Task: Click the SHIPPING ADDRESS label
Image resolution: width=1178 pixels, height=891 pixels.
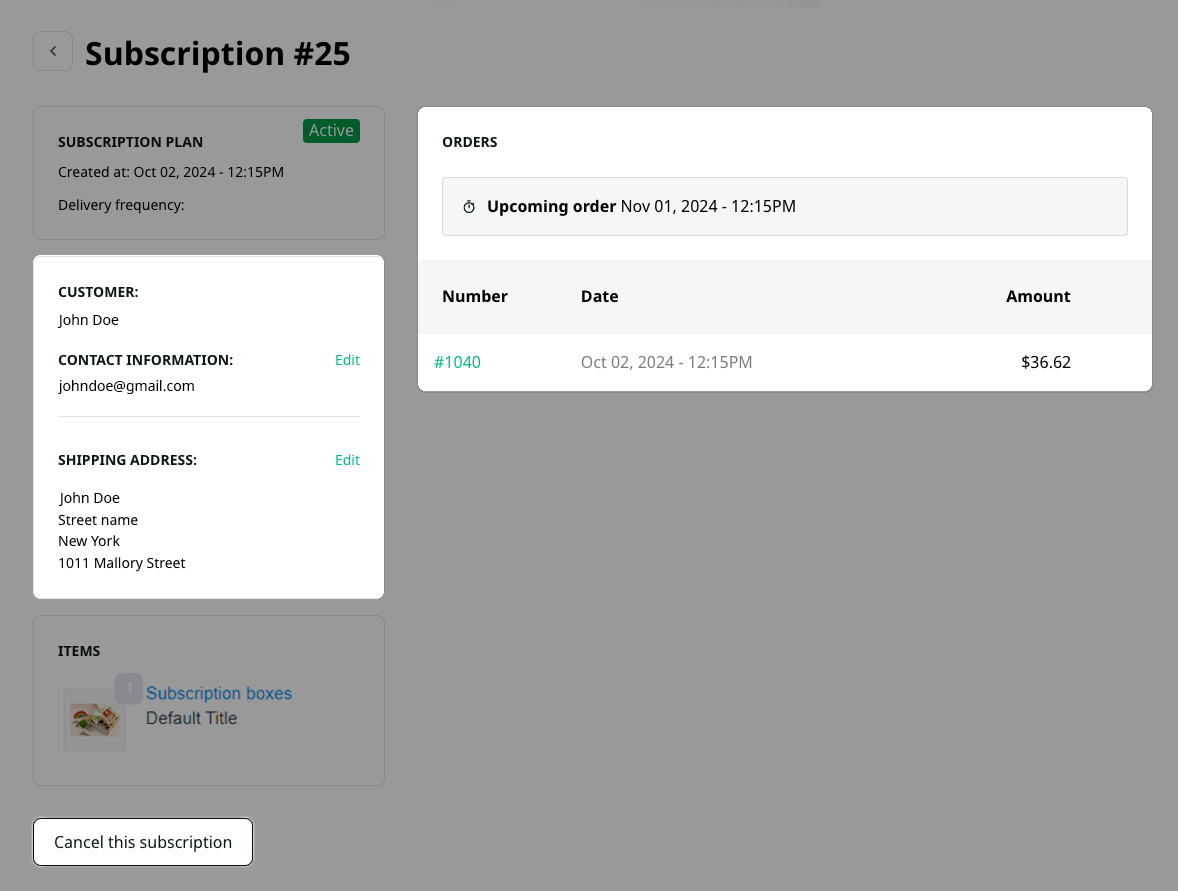Action: coord(128,460)
